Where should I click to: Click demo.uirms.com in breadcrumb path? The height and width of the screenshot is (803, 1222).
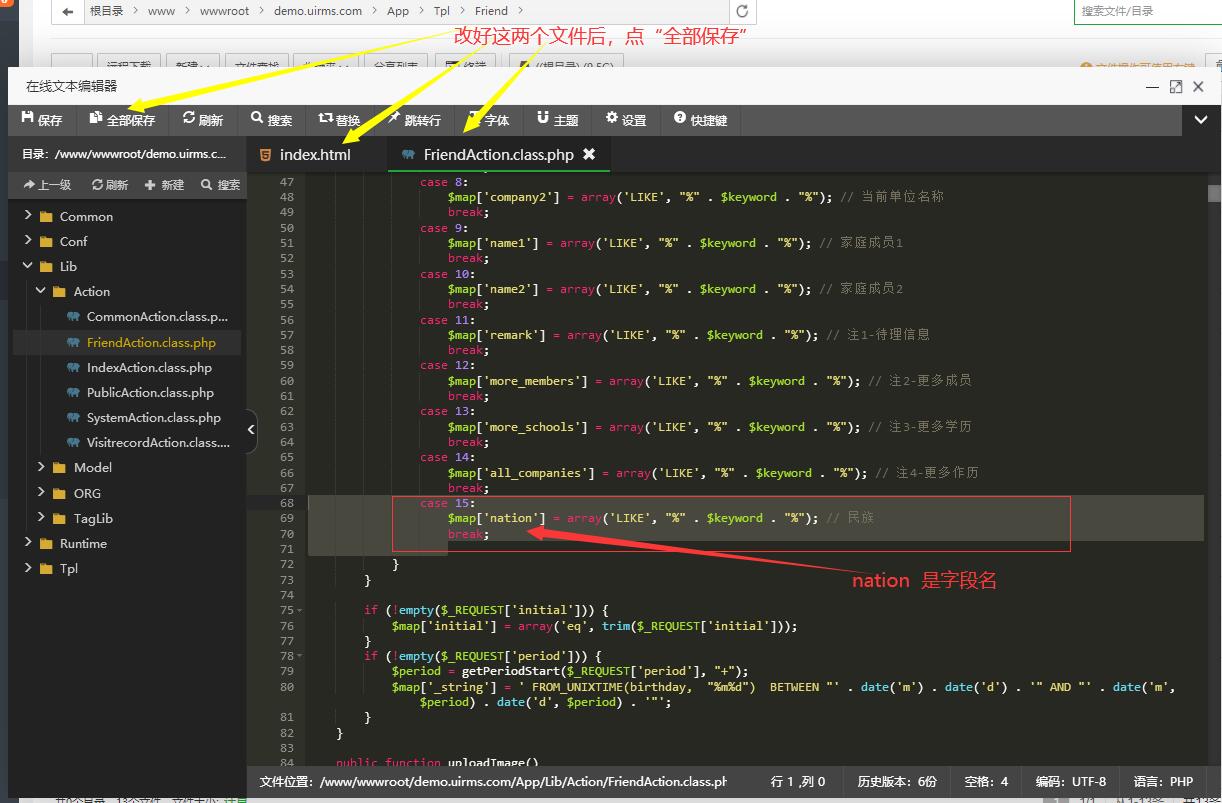tap(318, 11)
